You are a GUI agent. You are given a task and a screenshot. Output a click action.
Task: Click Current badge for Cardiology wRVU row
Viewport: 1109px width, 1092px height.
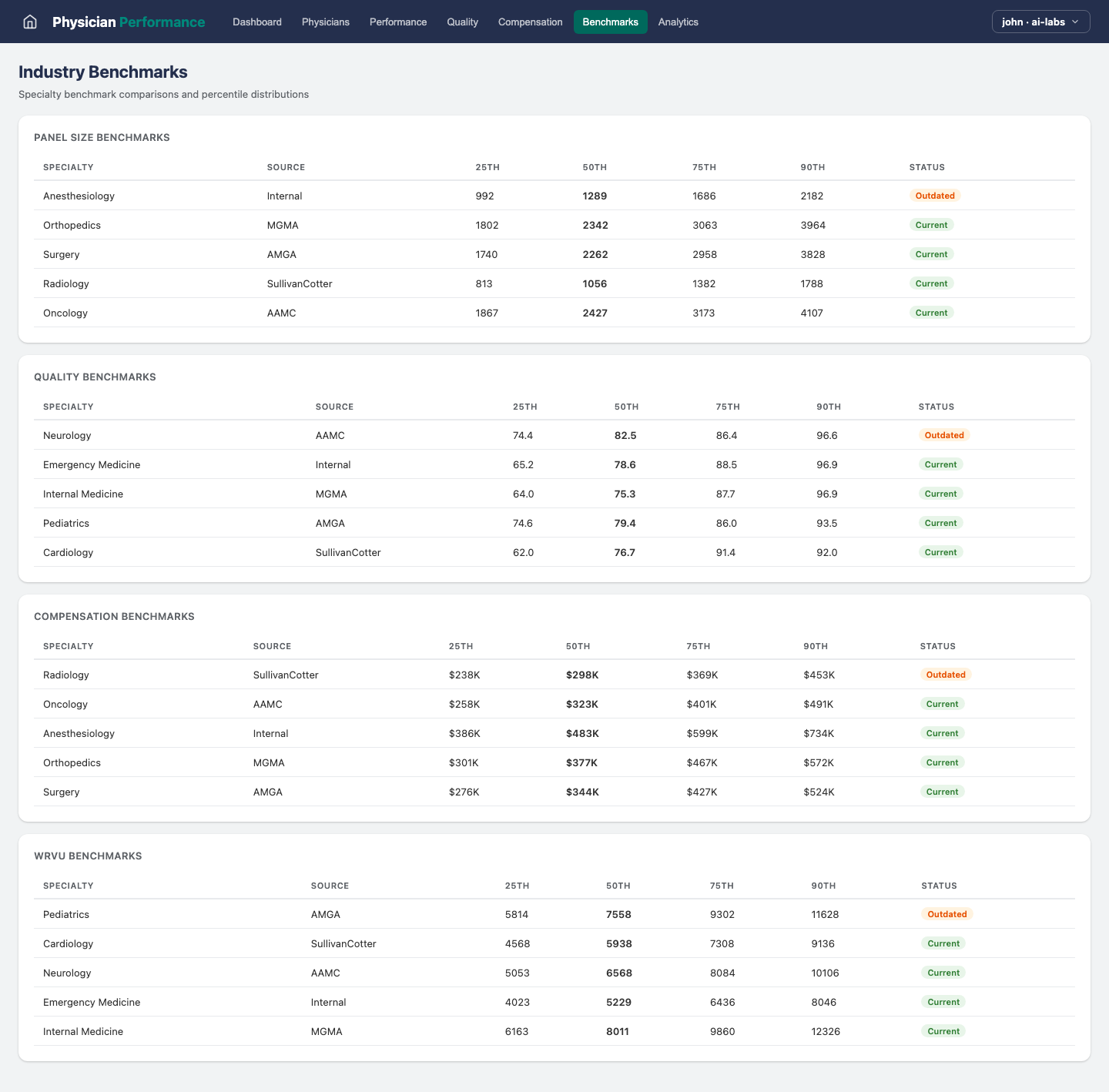pyautogui.click(x=943, y=943)
